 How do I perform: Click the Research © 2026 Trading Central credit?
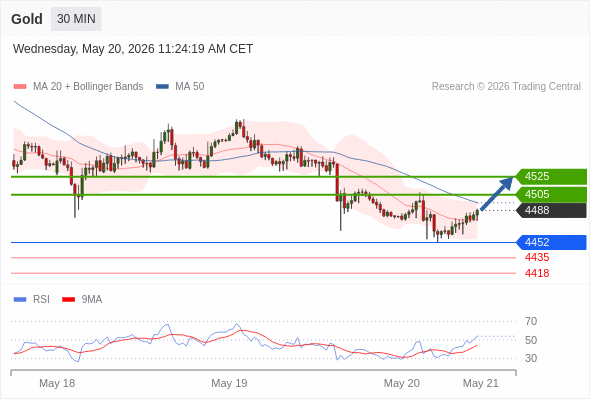[x=506, y=87]
